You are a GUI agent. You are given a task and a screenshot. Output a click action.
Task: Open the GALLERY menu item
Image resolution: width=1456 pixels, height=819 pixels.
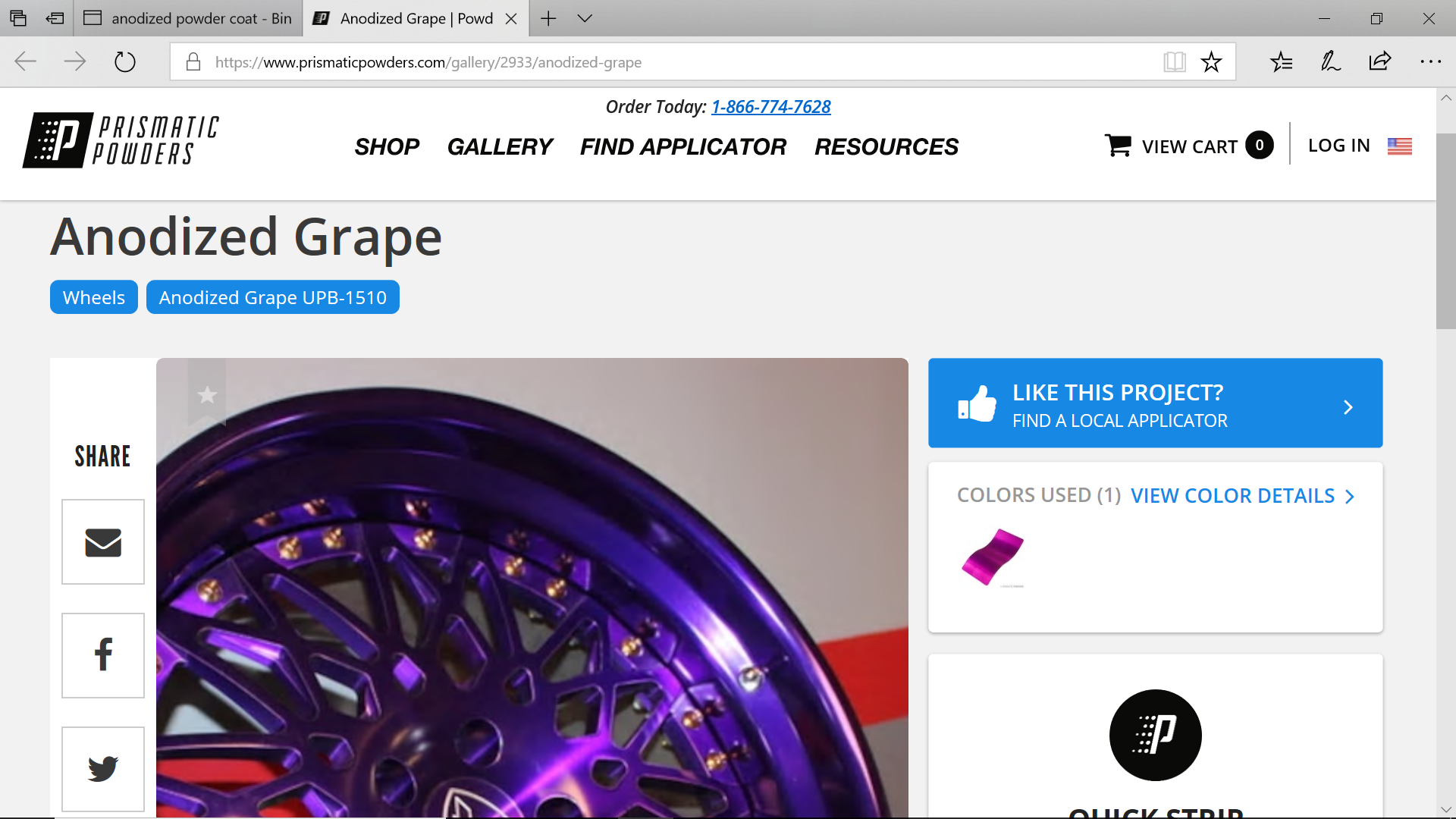pyautogui.click(x=500, y=146)
